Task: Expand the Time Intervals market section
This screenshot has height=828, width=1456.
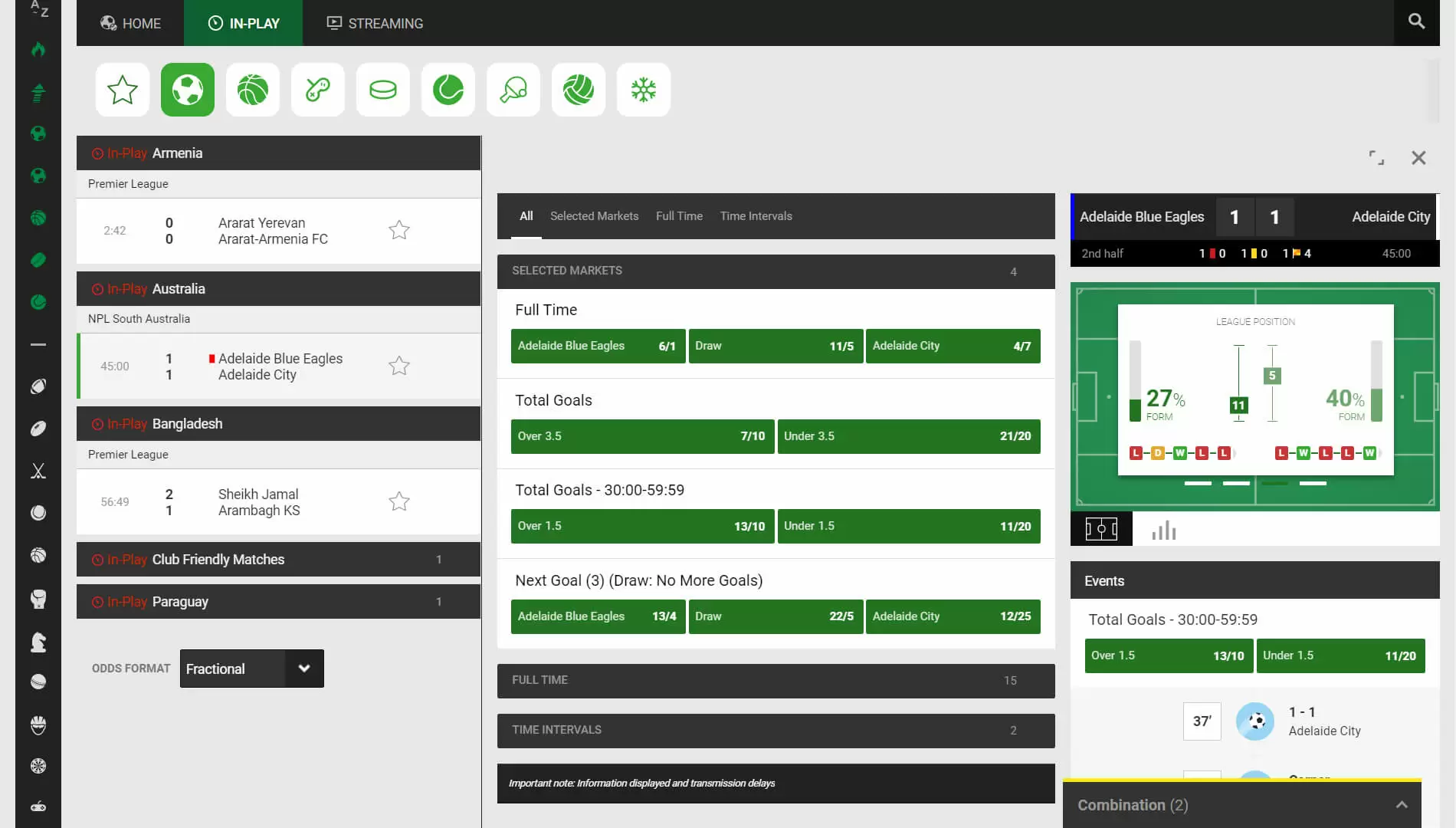Action: 776,731
